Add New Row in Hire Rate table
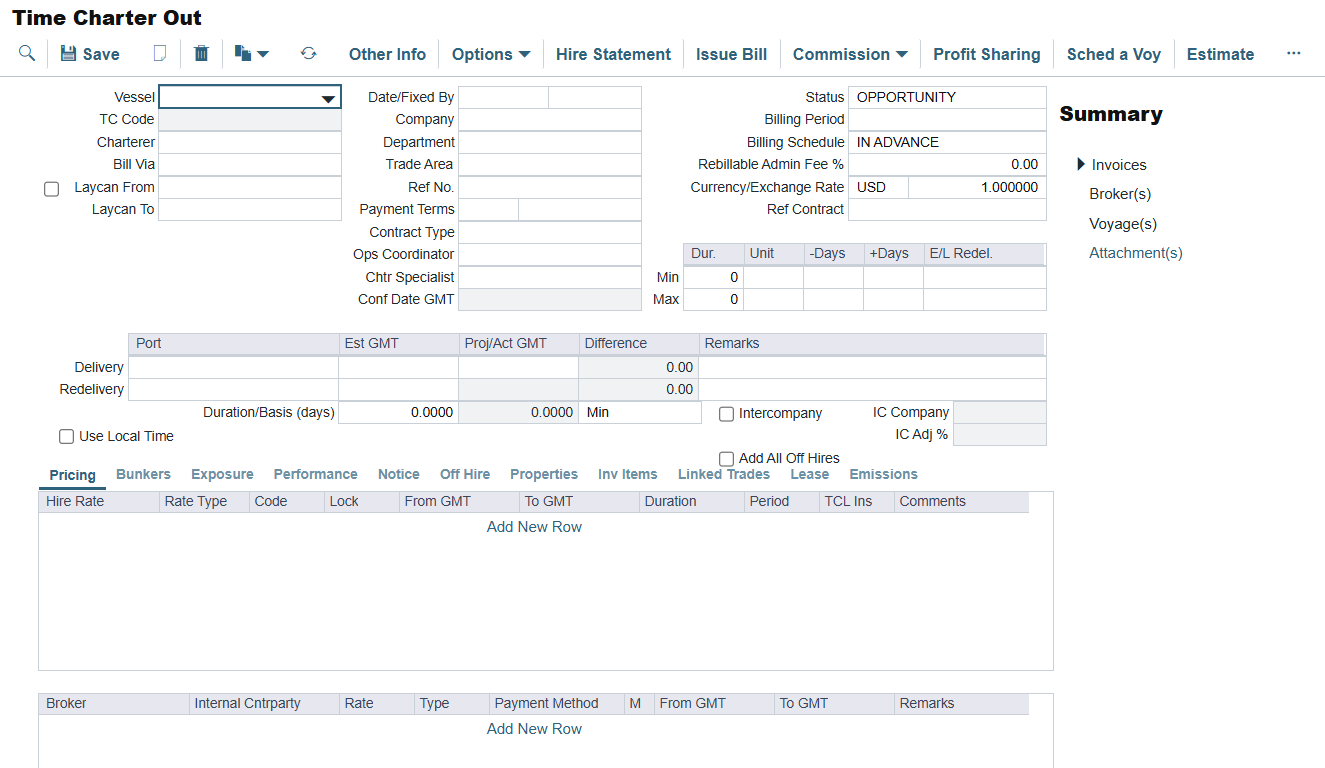 (x=534, y=527)
